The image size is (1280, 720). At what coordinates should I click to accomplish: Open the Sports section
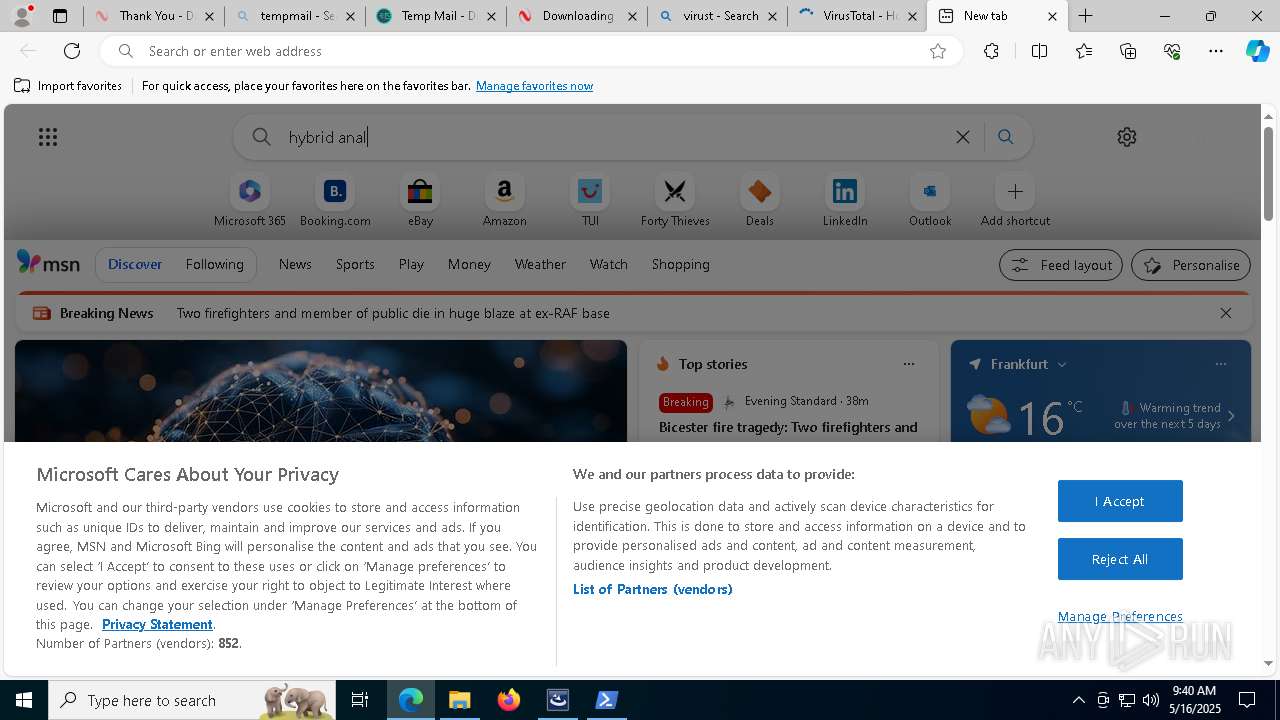[355, 265]
